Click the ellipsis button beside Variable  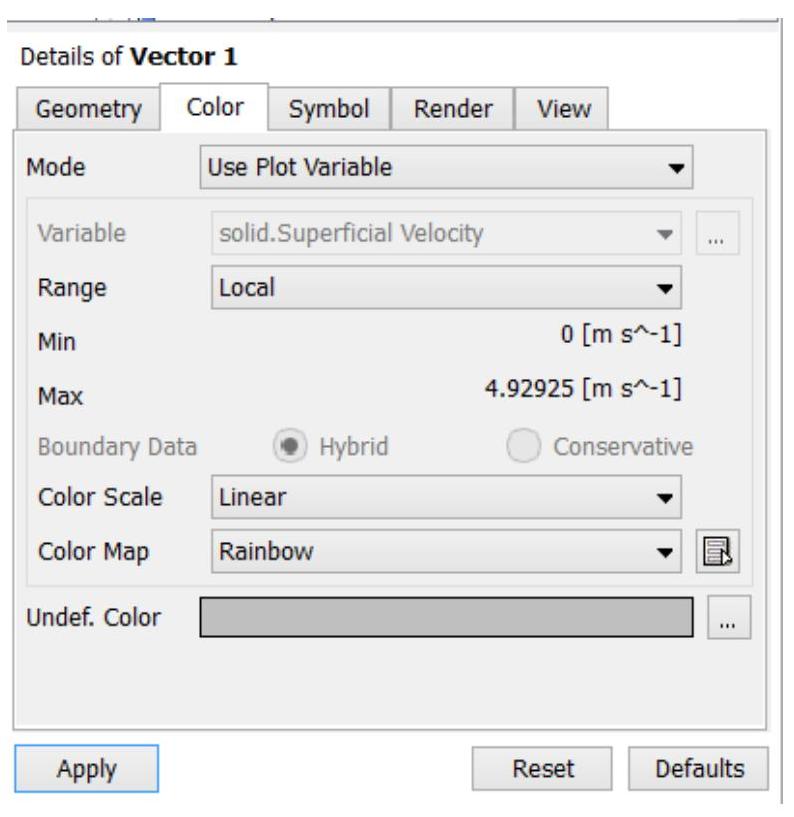coord(717,233)
